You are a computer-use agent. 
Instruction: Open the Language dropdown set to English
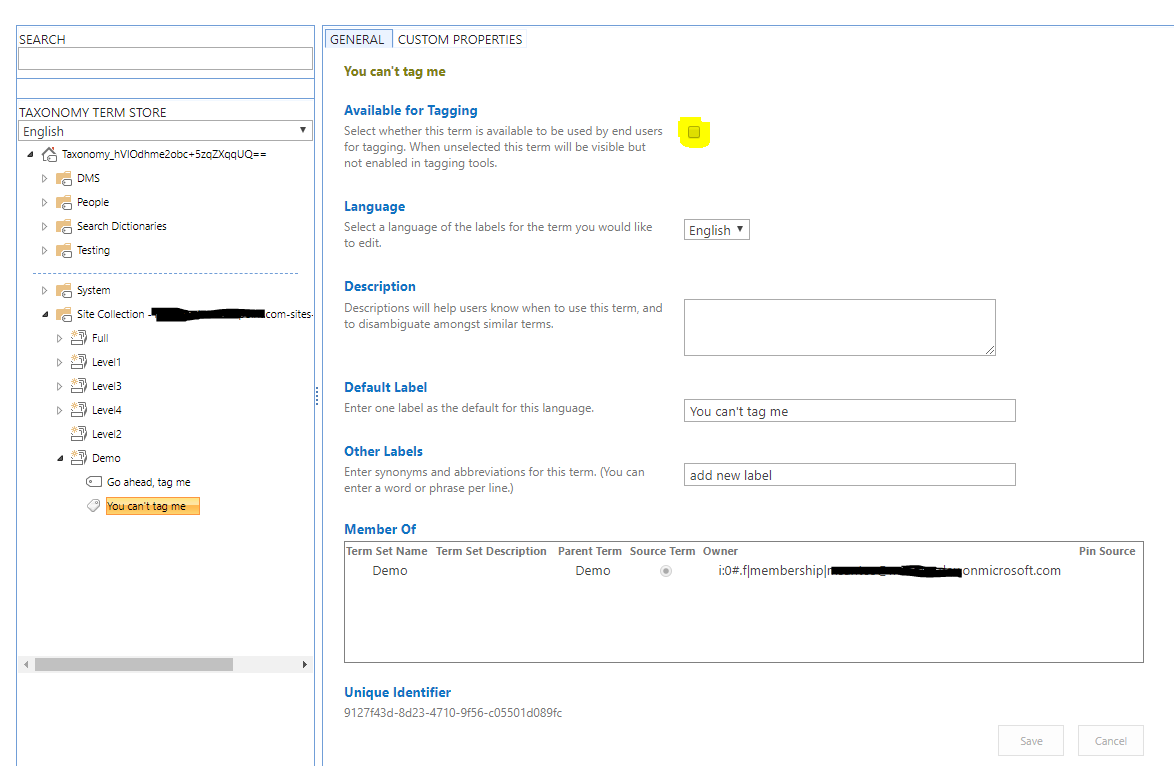pos(717,229)
